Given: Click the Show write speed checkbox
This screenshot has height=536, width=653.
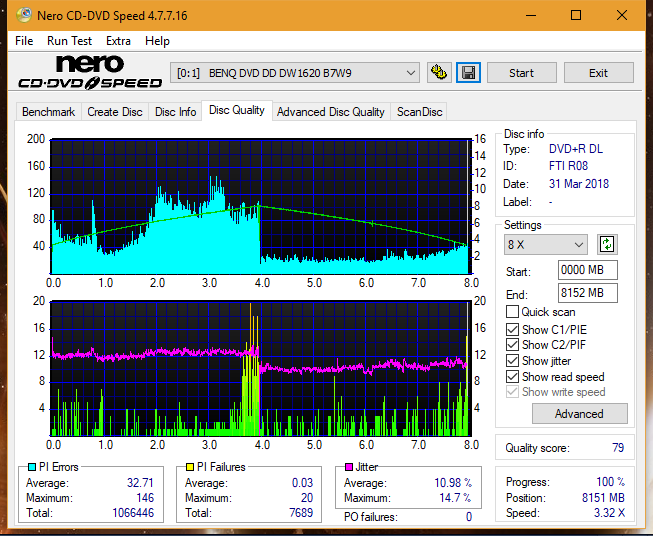Looking at the screenshot, I should point(512,392).
